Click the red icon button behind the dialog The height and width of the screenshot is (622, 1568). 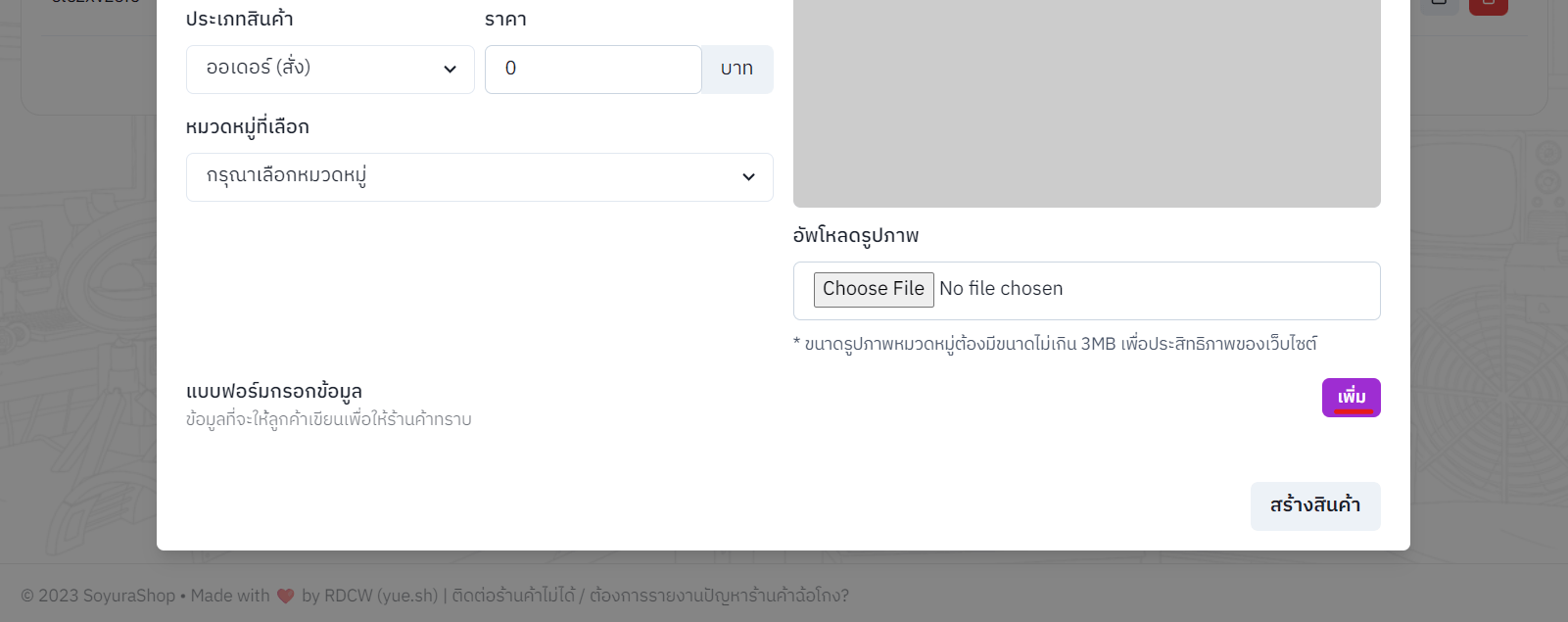pos(1488,5)
